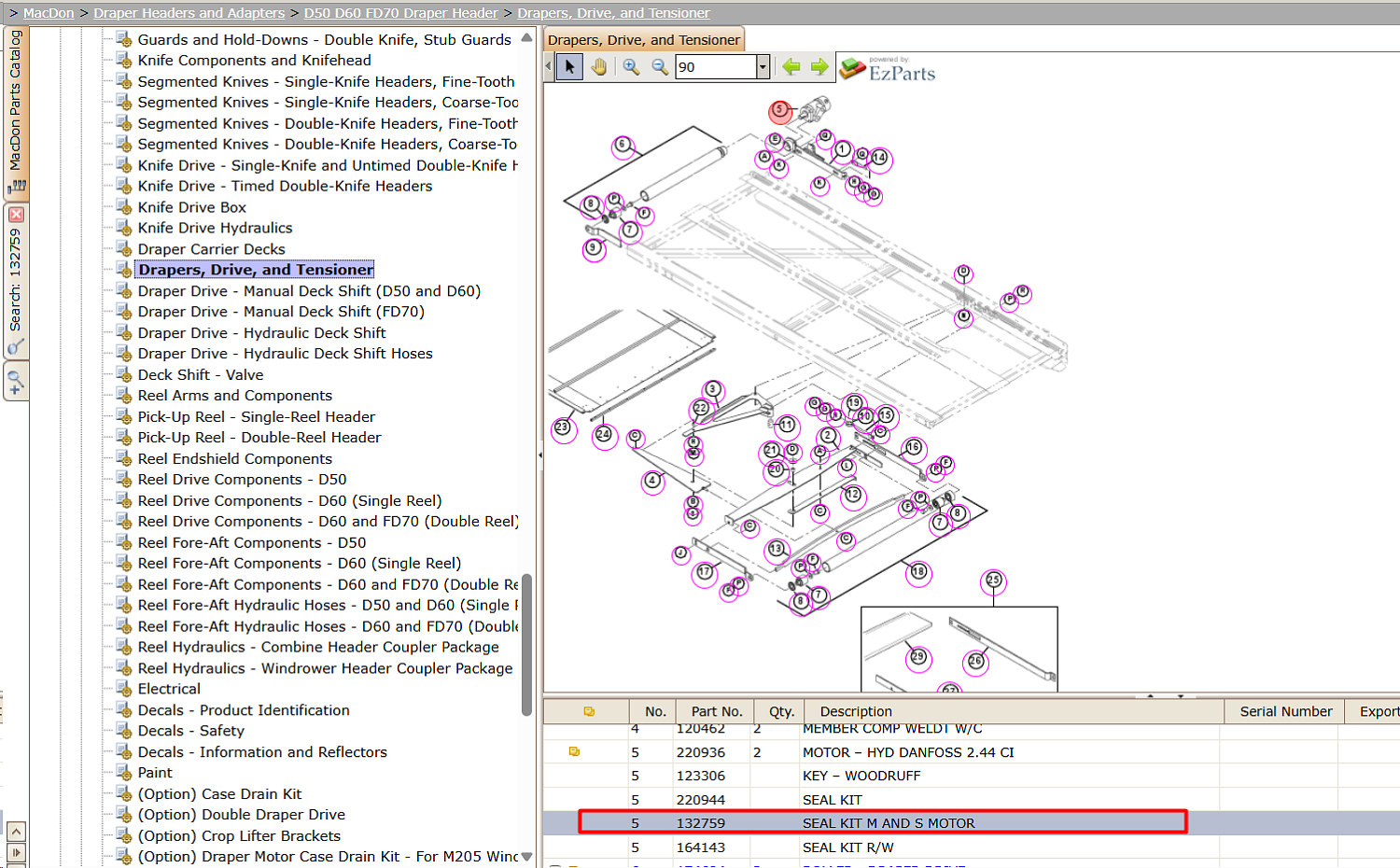Screen dimensions: 1400x868
Task: Click callout 23 on the parts diagram
Action: 563,428
